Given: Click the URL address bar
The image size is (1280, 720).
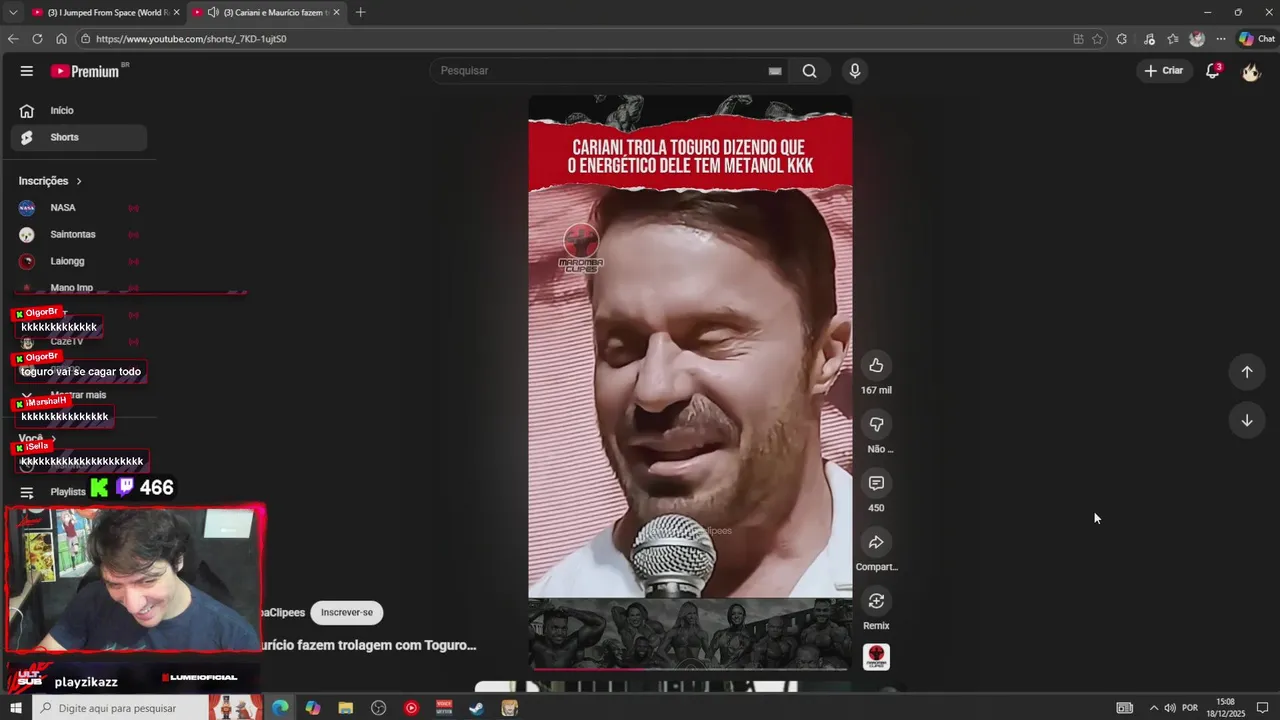Looking at the screenshot, I should click(x=575, y=39).
